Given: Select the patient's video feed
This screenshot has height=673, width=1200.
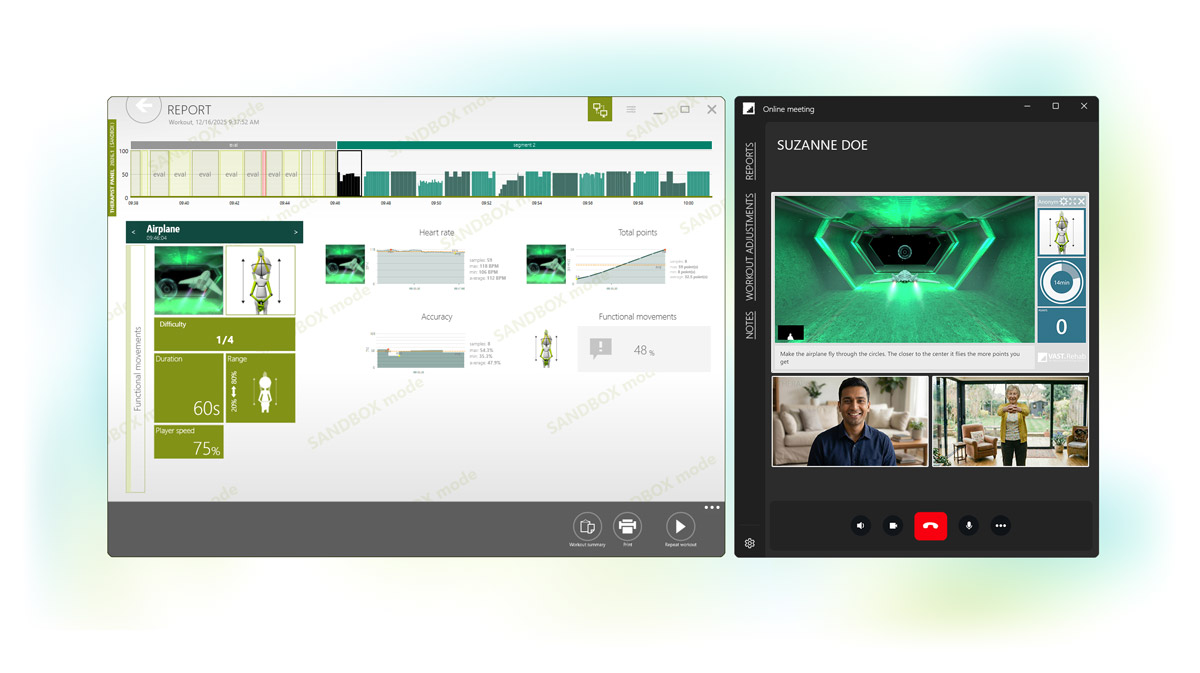Looking at the screenshot, I should 1010,421.
